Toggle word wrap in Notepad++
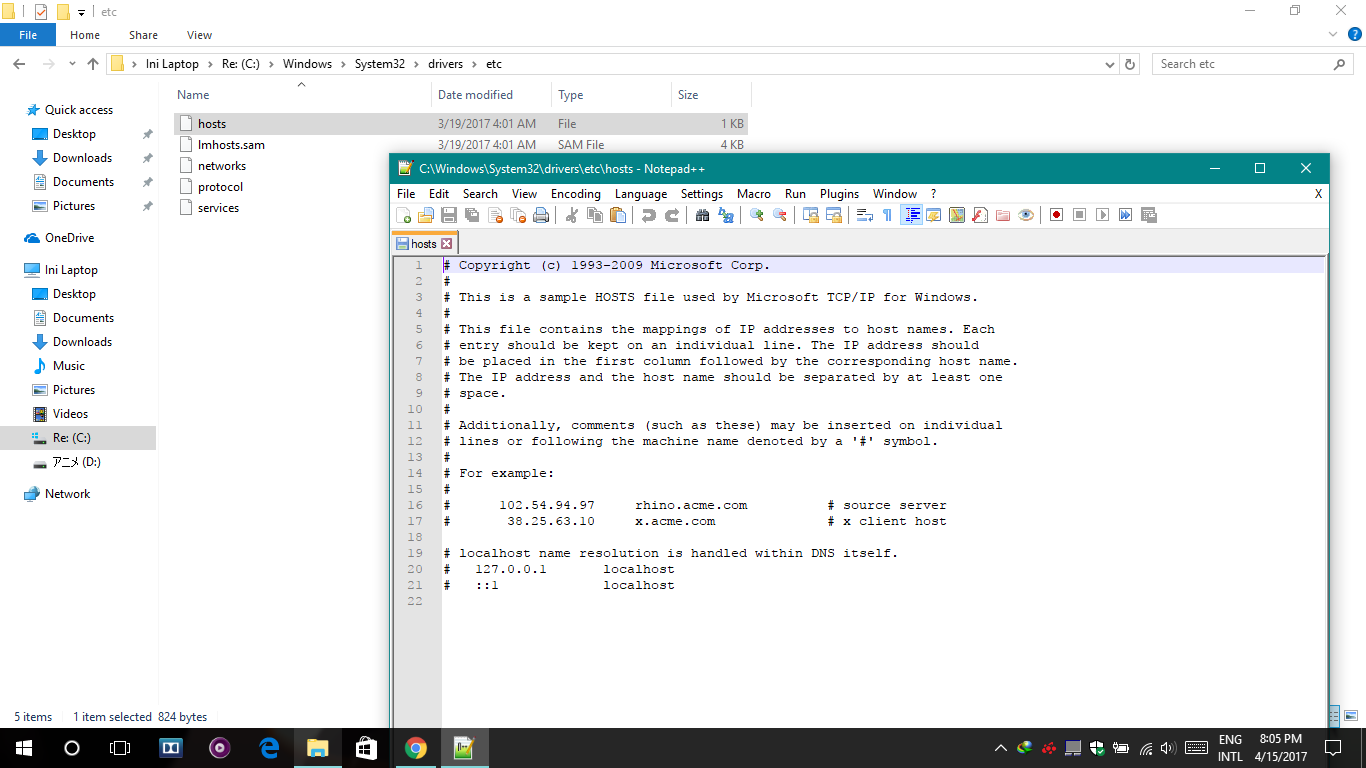 865,215
